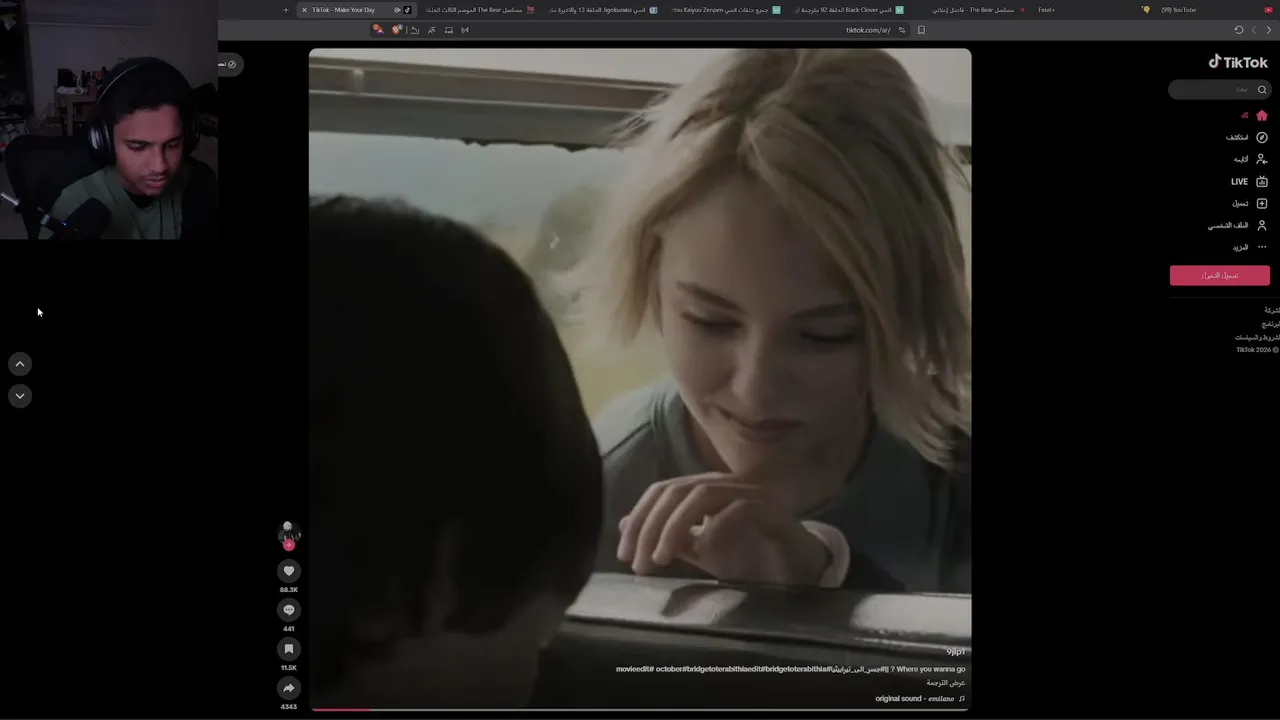
Task: Follow creator via red plus badge
Action: pos(289,545)
